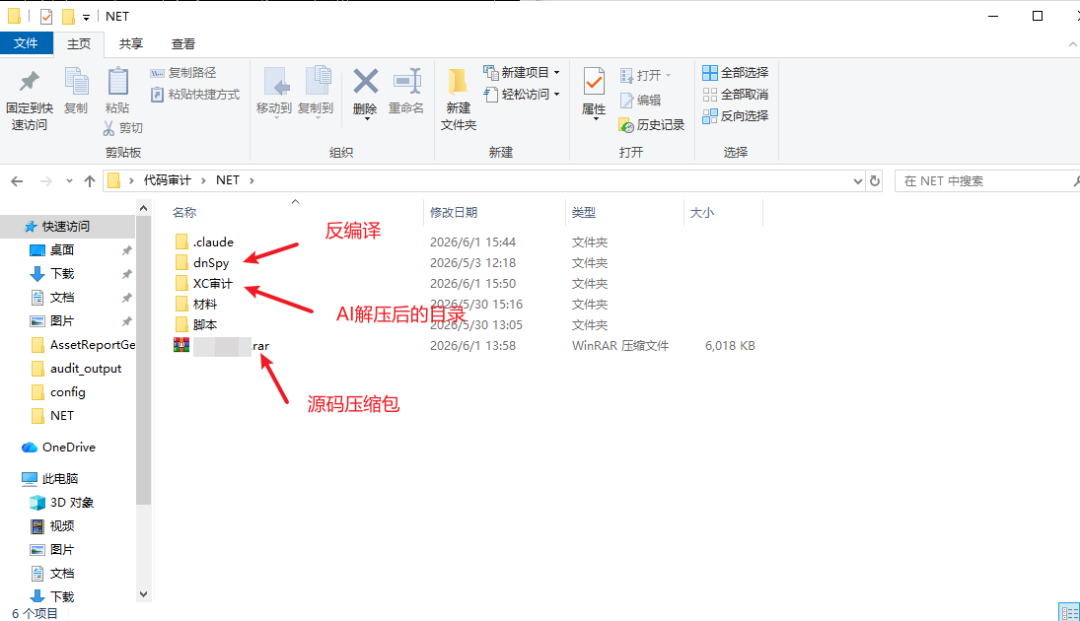Click the Refresh button
The height and width of the screenshot is (621, 1080).
tap(875, 181)
